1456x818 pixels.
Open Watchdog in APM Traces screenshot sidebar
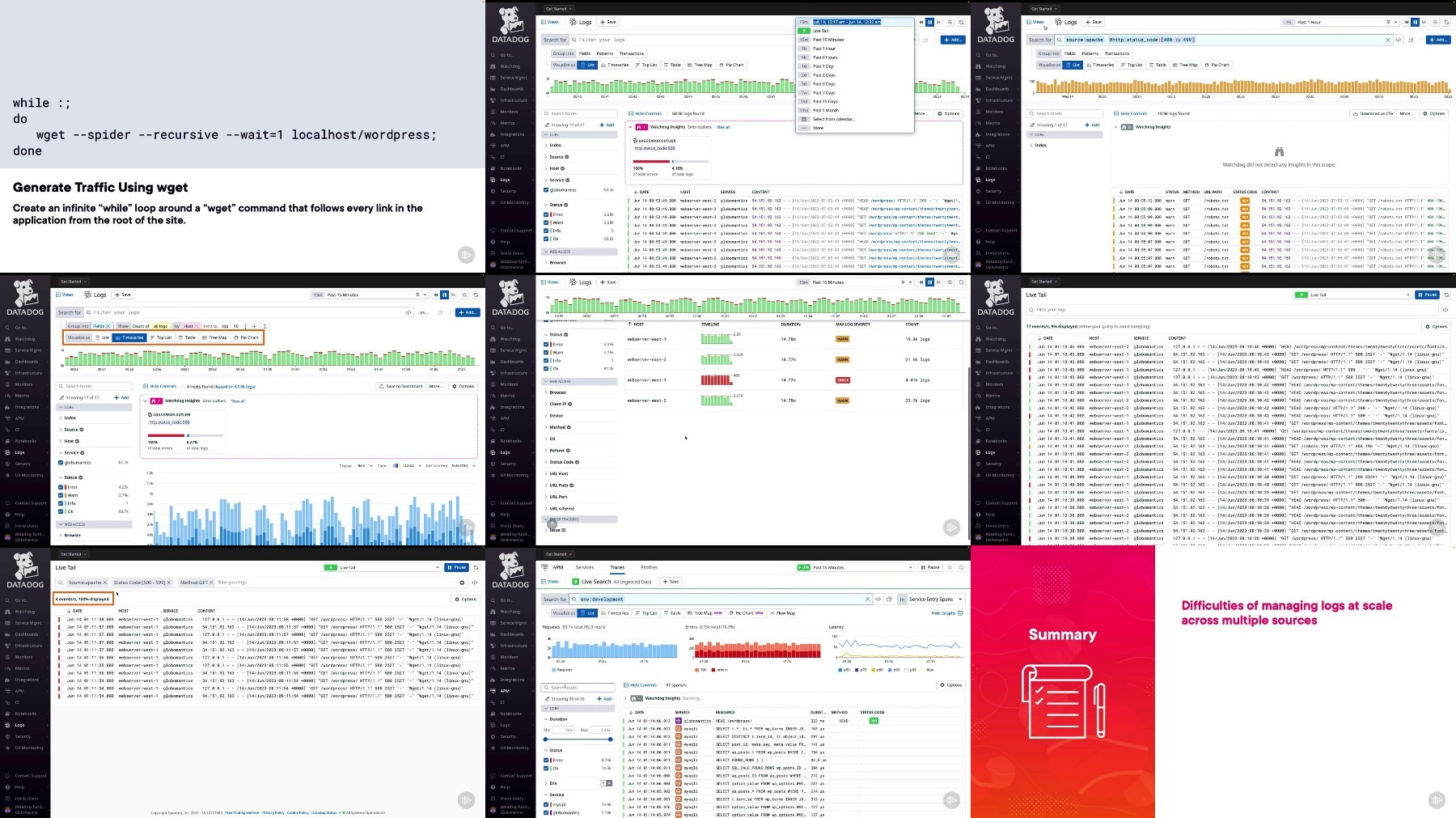(510, 612)
